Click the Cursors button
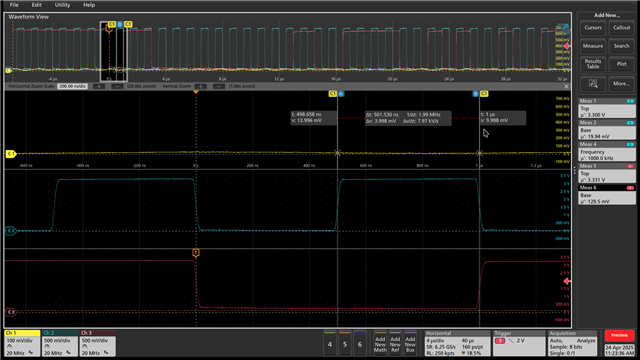The height and width of the screenshot is (360, 640). [x=593, y=28]
